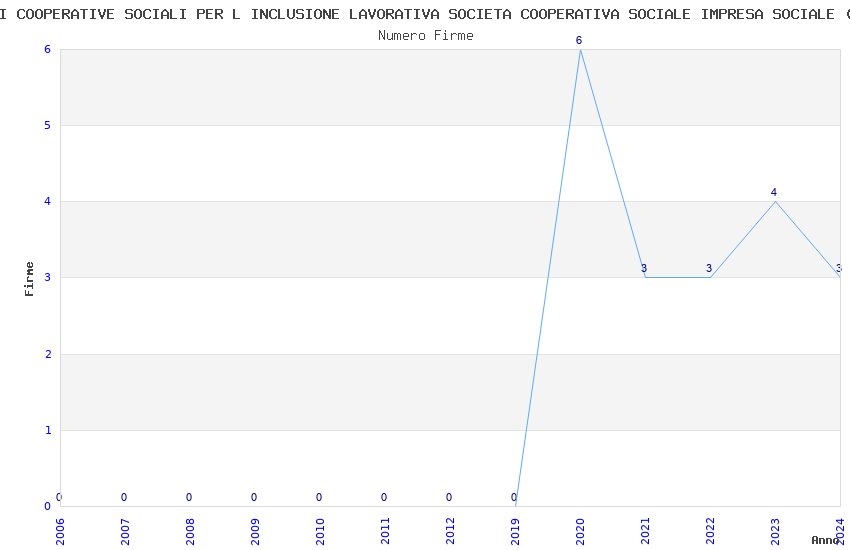Click the Firme y-axis title
This screenshot has height=550, width=850.
click(29, 279)
